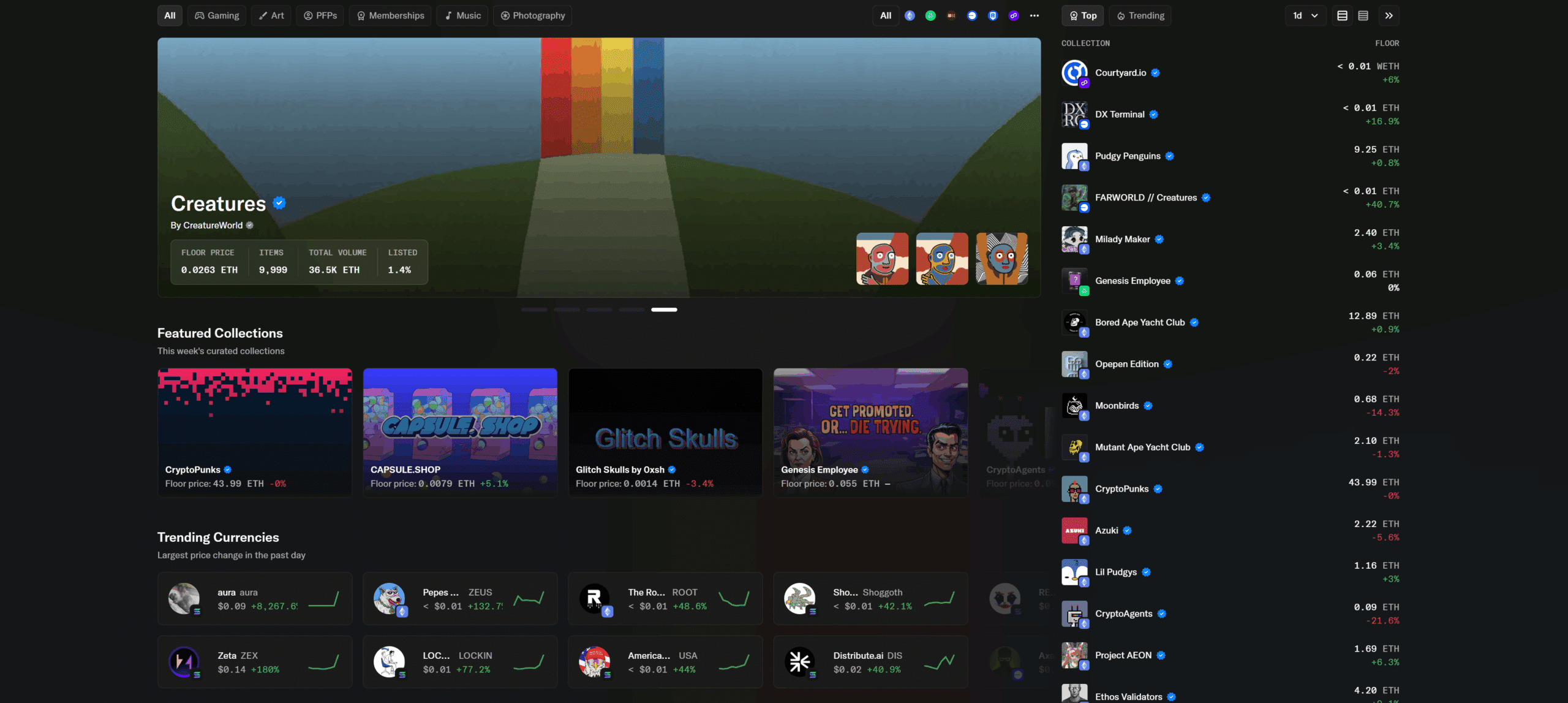
Task: Switch to comfortable list view icon
Action: [x=1342, y=15]
